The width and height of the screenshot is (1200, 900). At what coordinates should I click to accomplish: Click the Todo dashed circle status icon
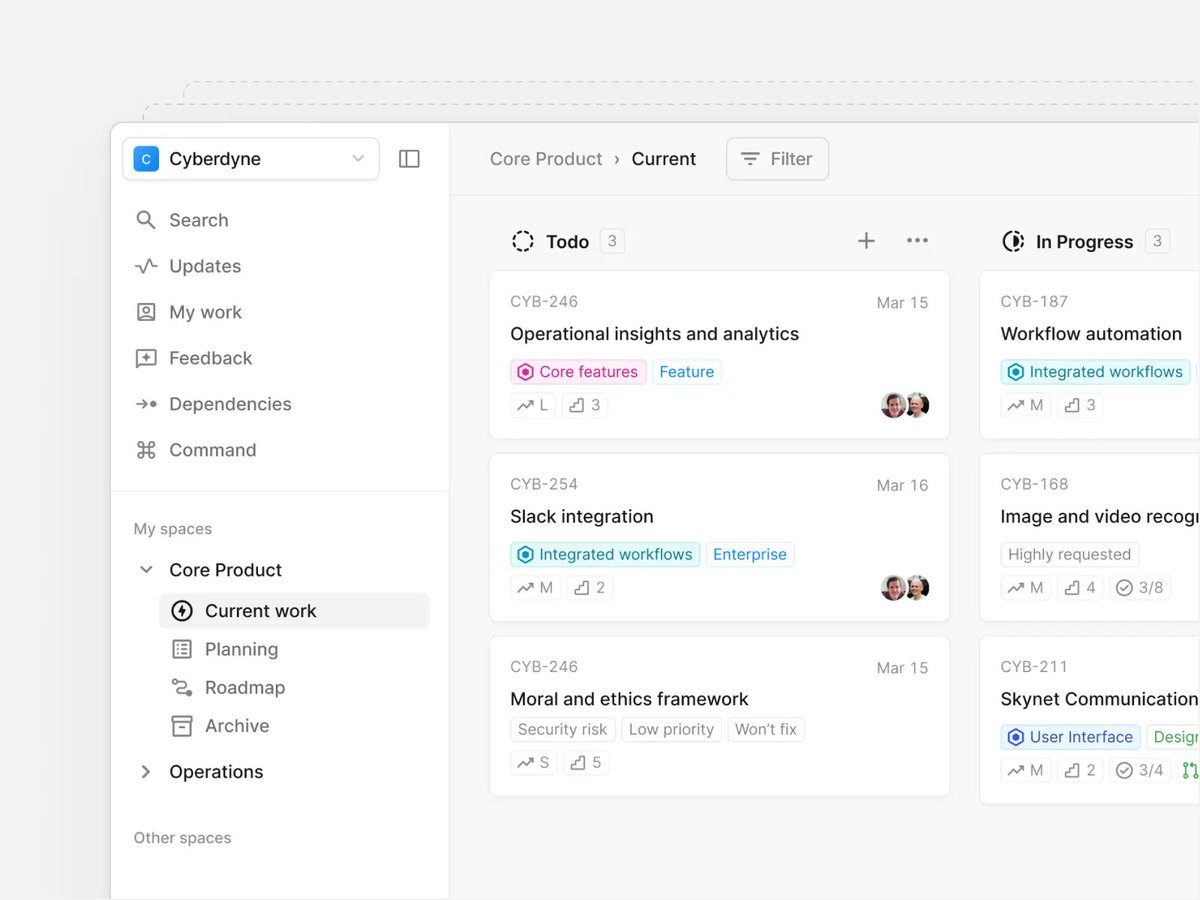[523, 241]
